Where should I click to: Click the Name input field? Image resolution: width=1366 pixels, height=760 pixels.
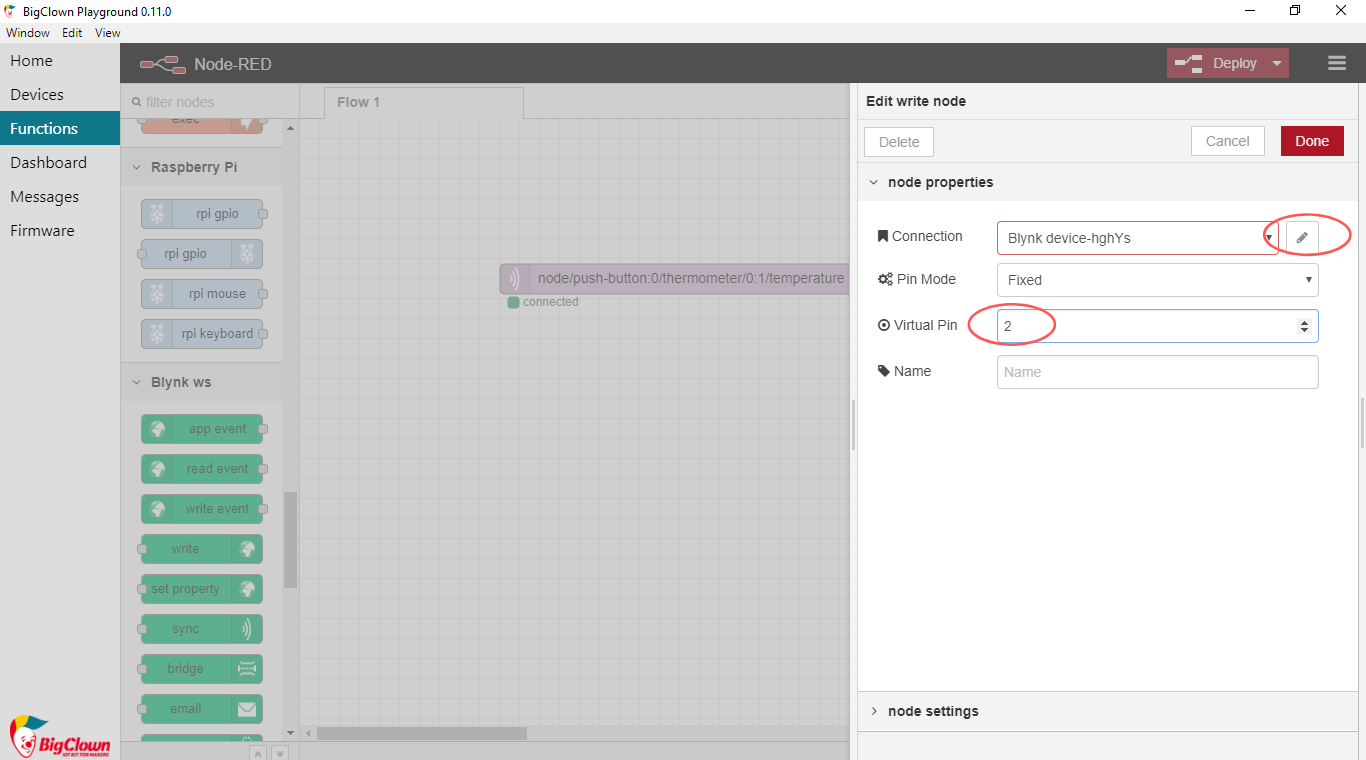(x=1158, y=372)
